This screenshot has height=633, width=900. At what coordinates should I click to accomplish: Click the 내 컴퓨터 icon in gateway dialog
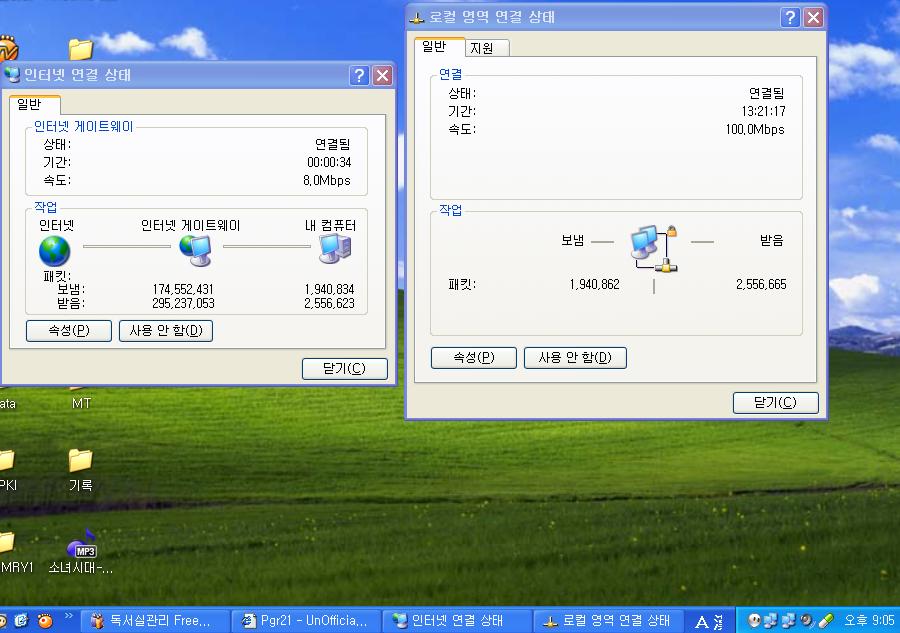[335, 249]
